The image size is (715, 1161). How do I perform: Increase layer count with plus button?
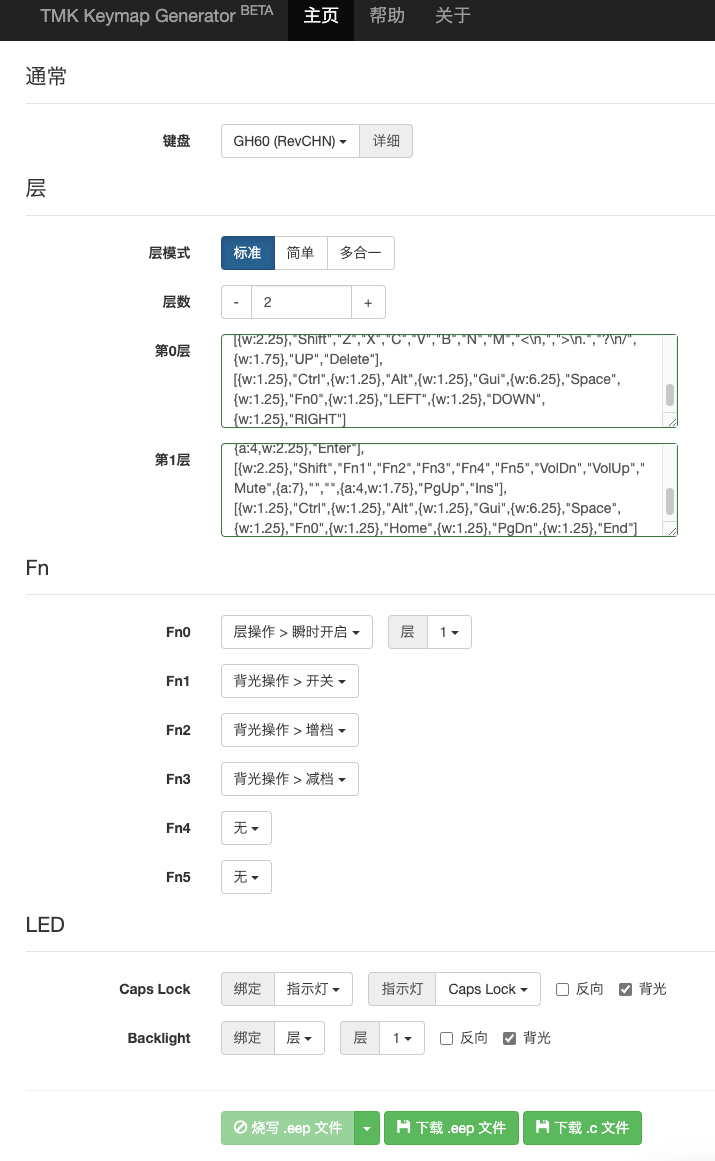(368, 302)
